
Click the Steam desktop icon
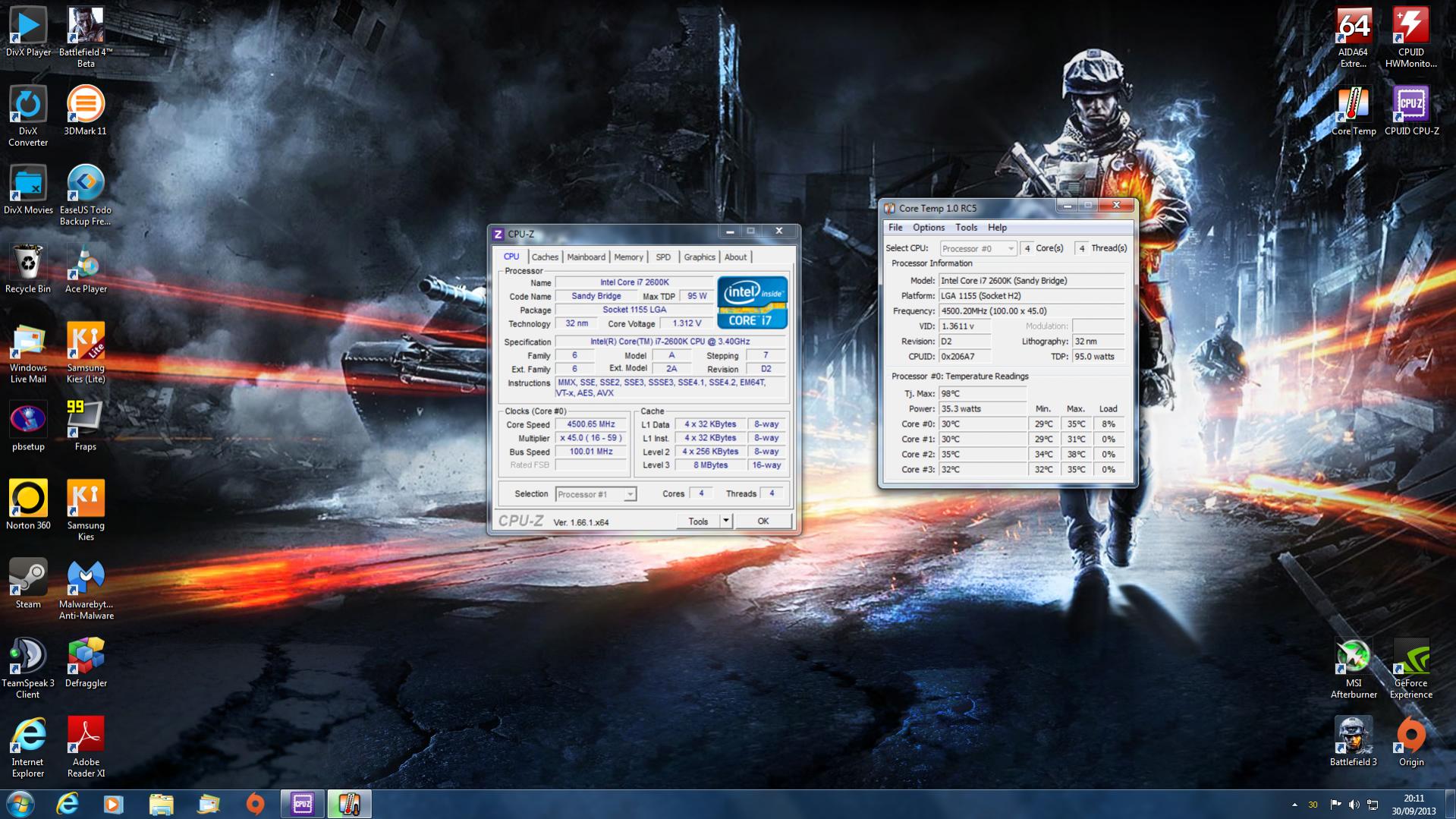[28, 584]
